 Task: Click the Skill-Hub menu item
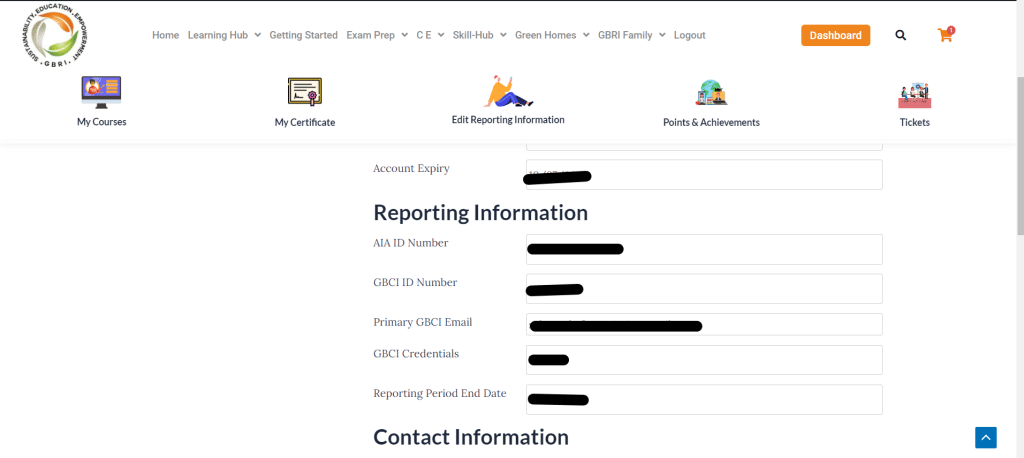(473, 35)
